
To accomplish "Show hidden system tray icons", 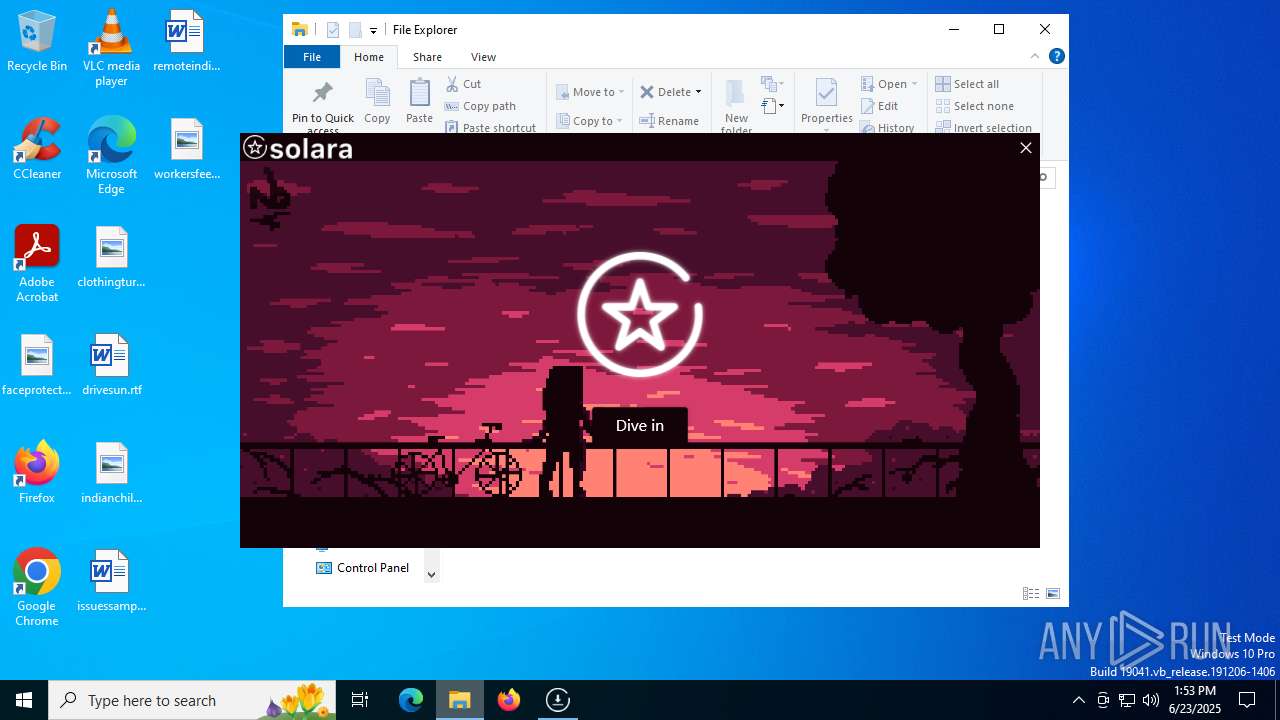I will tap(1078, 700).
